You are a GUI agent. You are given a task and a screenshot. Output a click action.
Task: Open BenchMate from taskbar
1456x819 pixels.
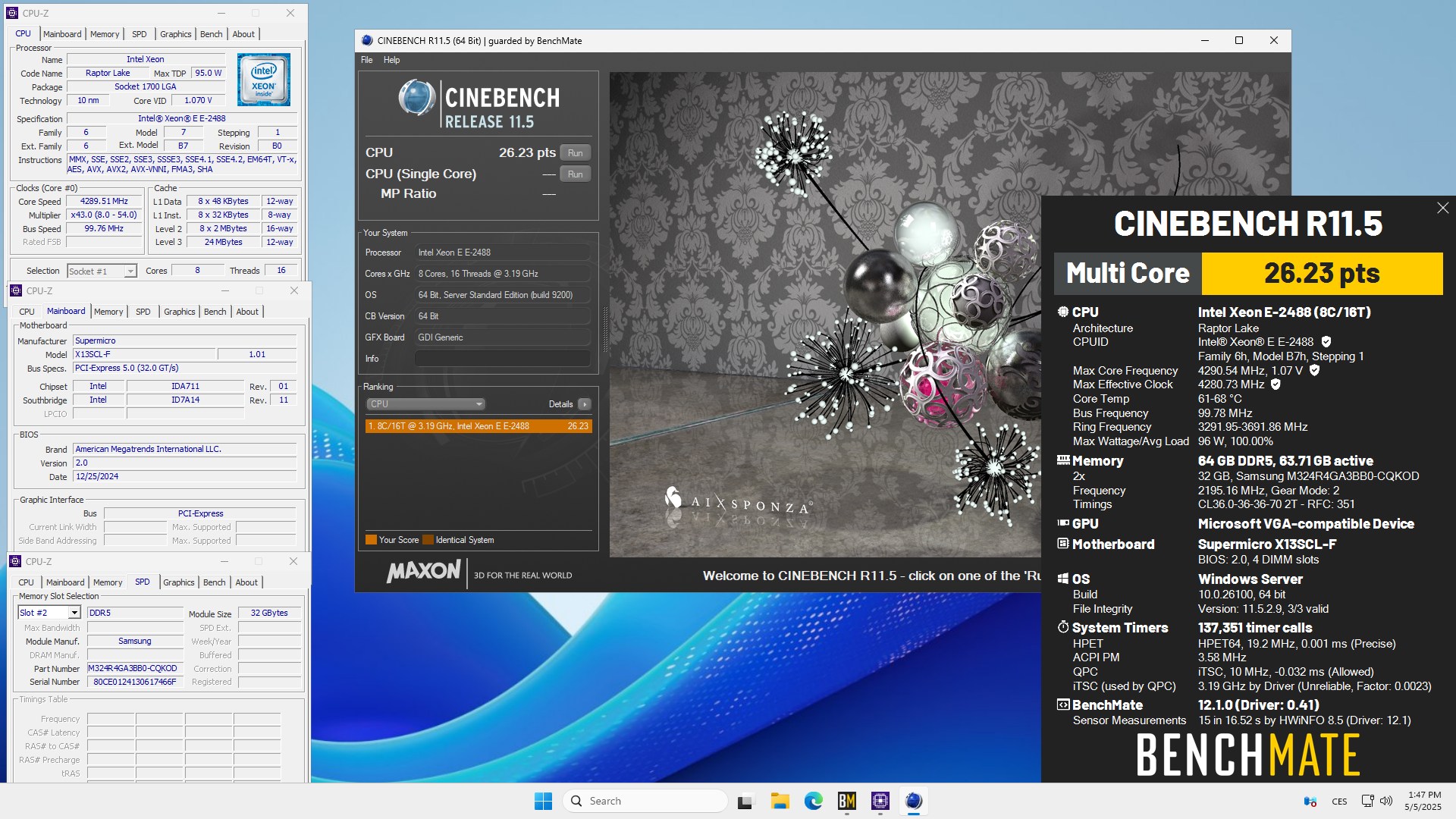[846, 801]
